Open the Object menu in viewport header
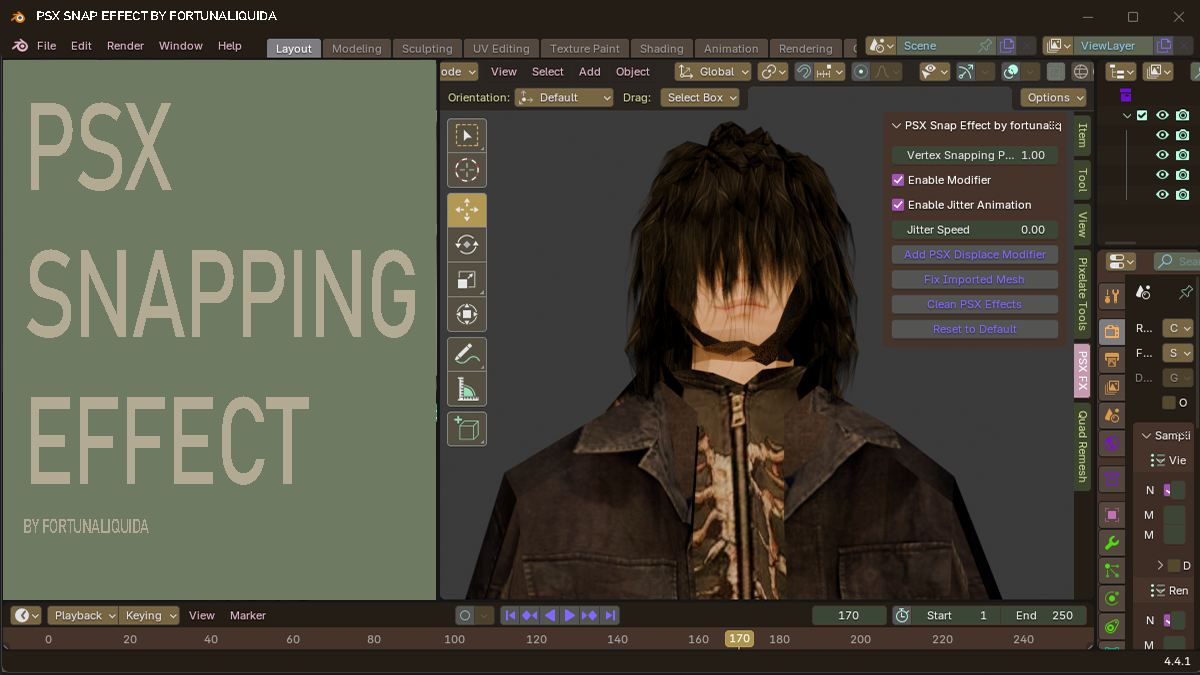Screen dimensions: 1200x675 pyautogui.click(x=633, y=72)
